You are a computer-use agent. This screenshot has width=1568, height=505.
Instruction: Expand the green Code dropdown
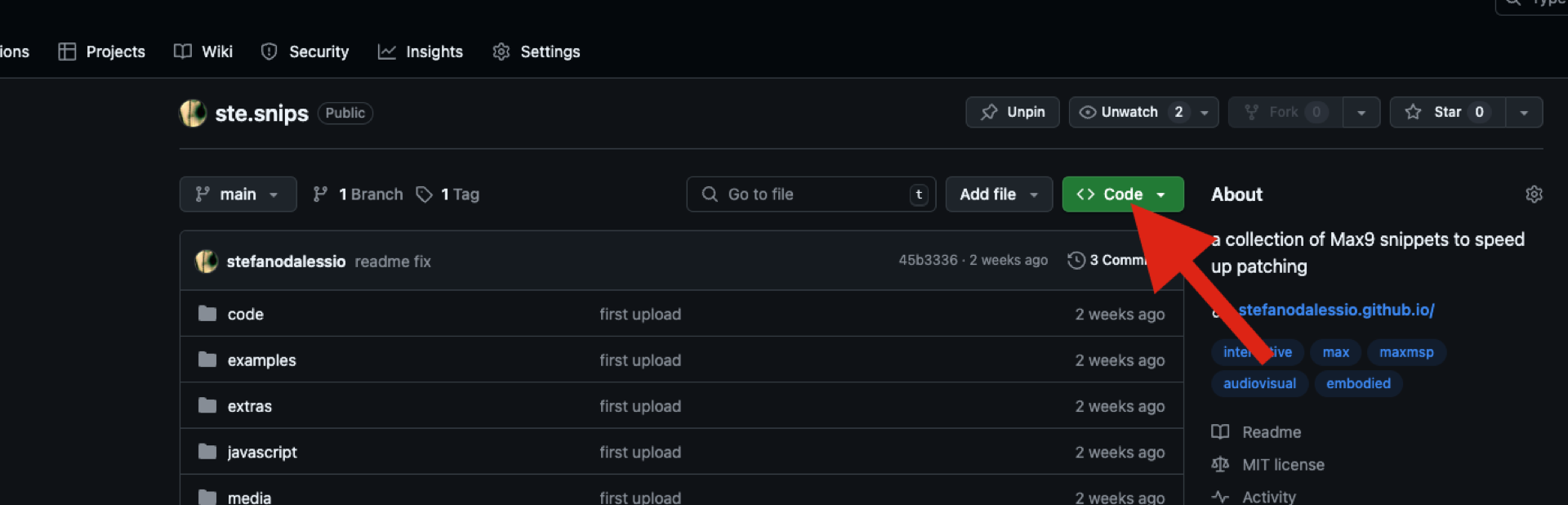pyautogui.click(x=1122, y=194)
